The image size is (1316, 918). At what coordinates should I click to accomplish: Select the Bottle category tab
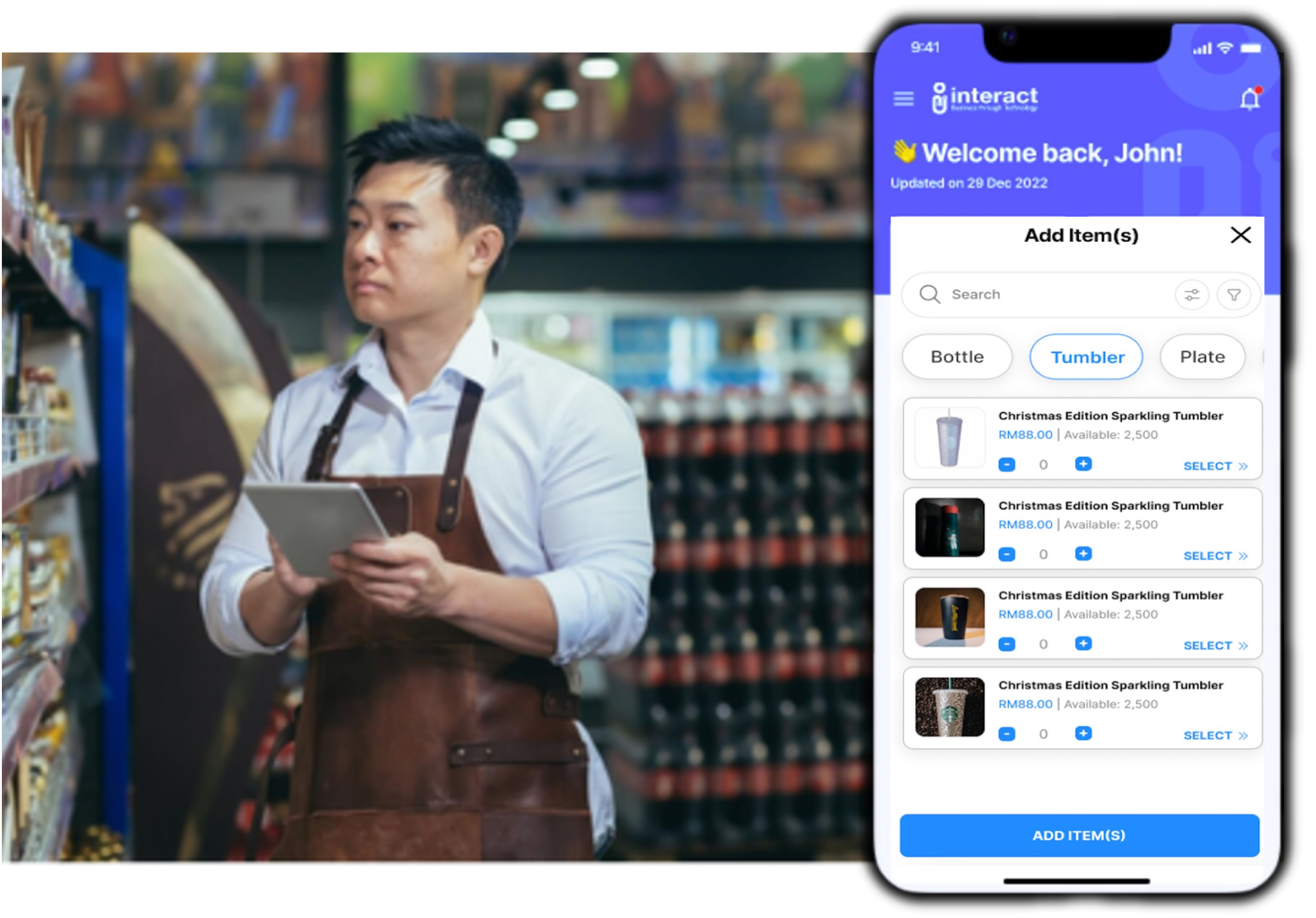pyautogui.click(x=957, y=357)
